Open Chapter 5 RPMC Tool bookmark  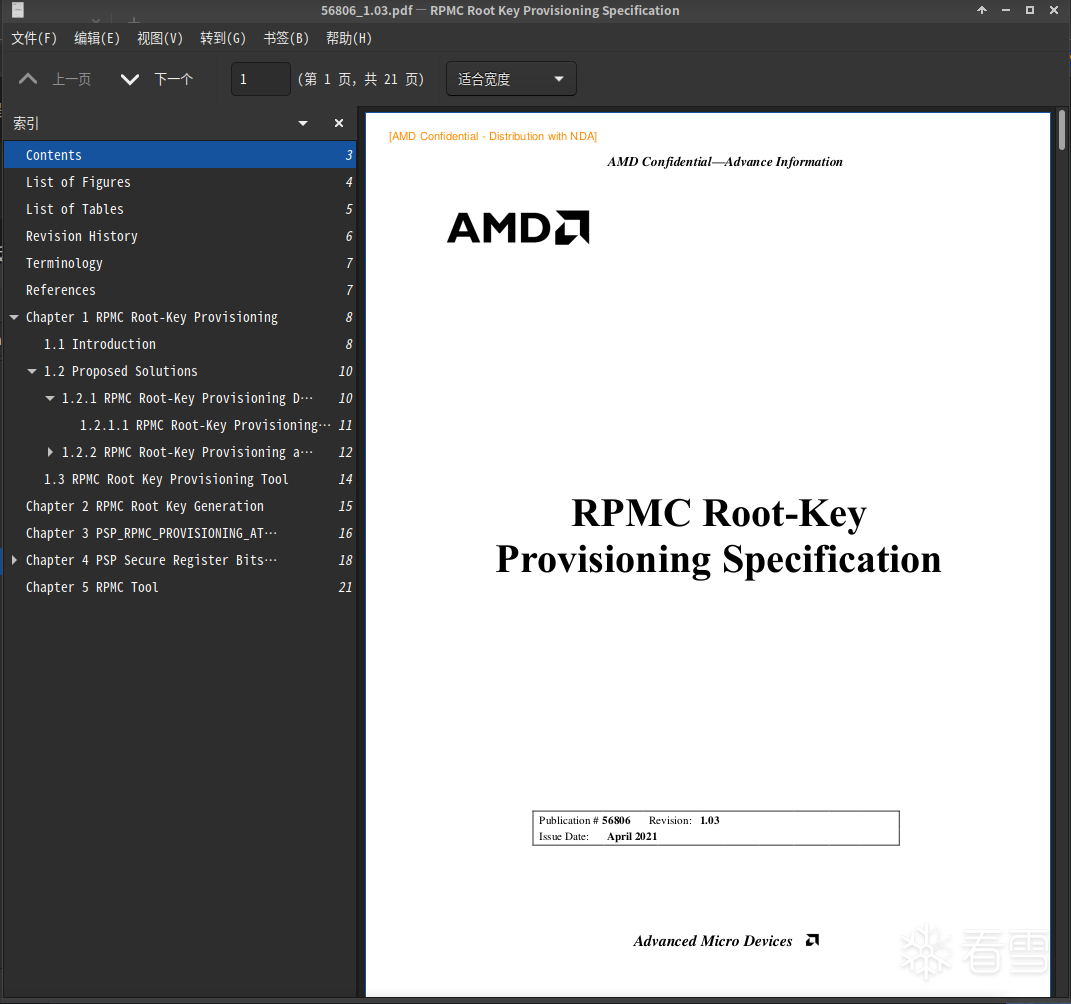tap(180, 587)
